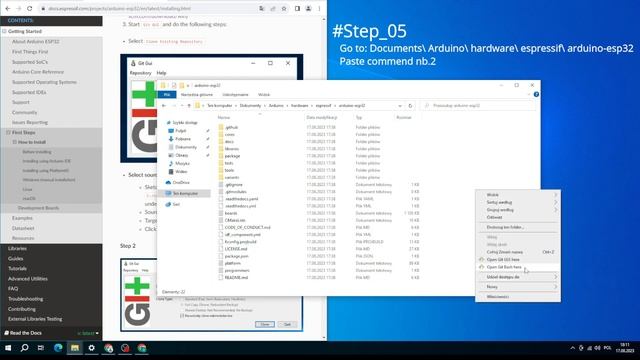The height and width of the screenshot is (360, 640).
Task: Bookmark this page with the star icon
Action: [284, 9]
